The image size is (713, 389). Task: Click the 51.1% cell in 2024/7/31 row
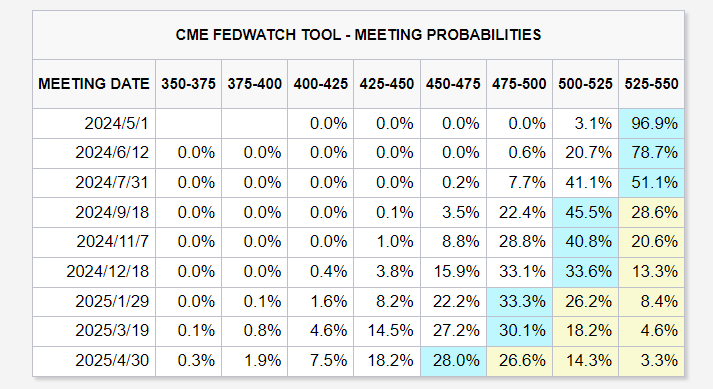tap(651, 182)
